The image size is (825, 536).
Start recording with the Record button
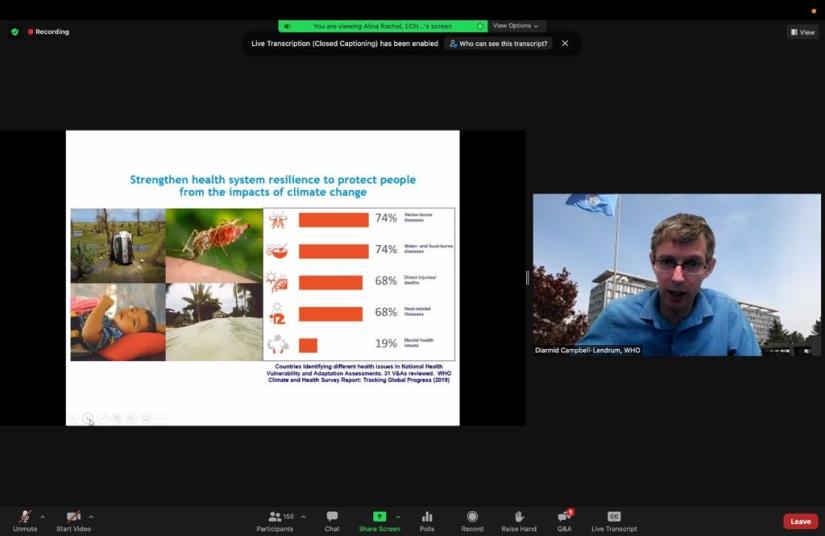click(x=472, y=520)
